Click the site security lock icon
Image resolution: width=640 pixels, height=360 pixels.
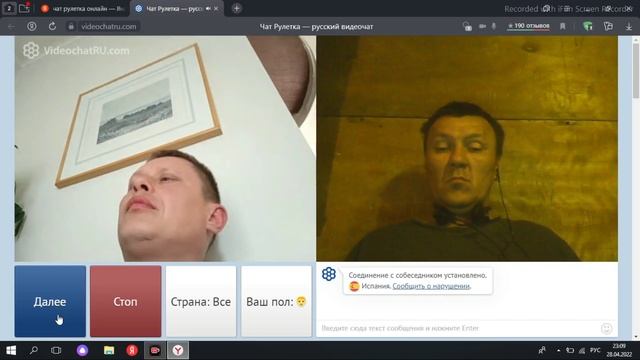click(x=71, y=27)
